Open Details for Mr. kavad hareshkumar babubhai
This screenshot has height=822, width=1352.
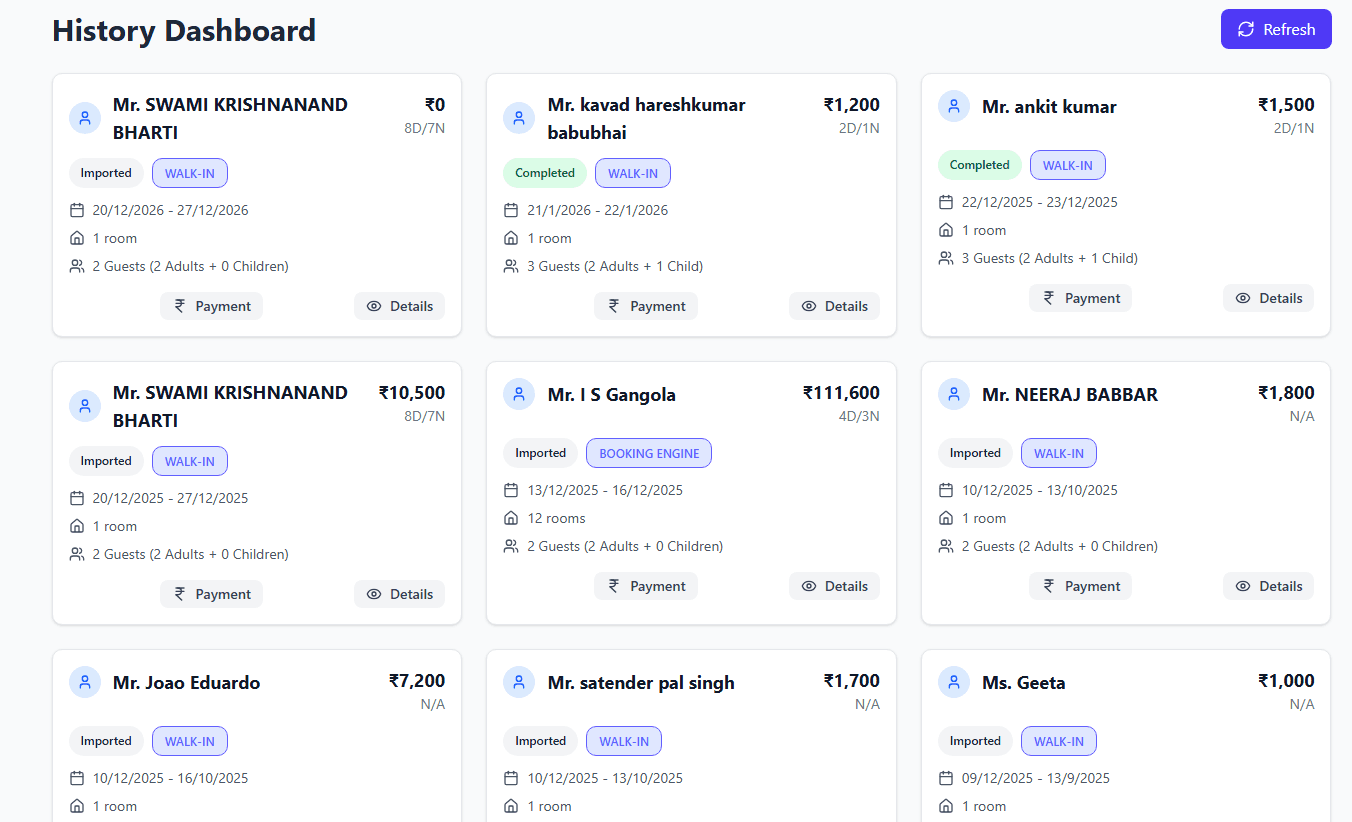[x=834, y=306]
